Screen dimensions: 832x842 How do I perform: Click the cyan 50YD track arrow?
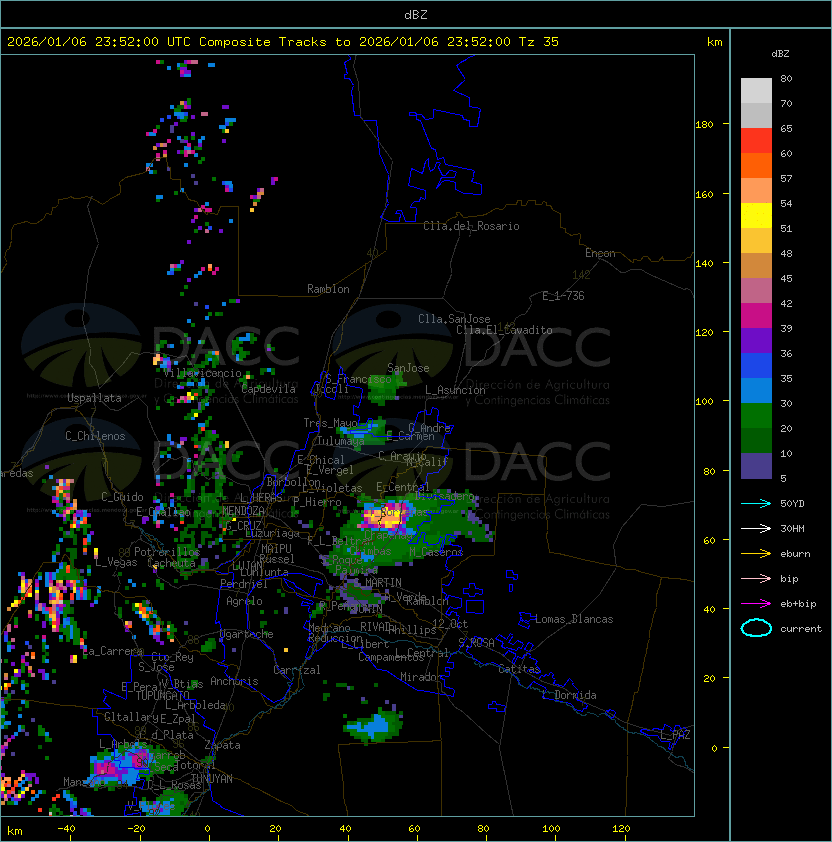[x=756, y=503]
